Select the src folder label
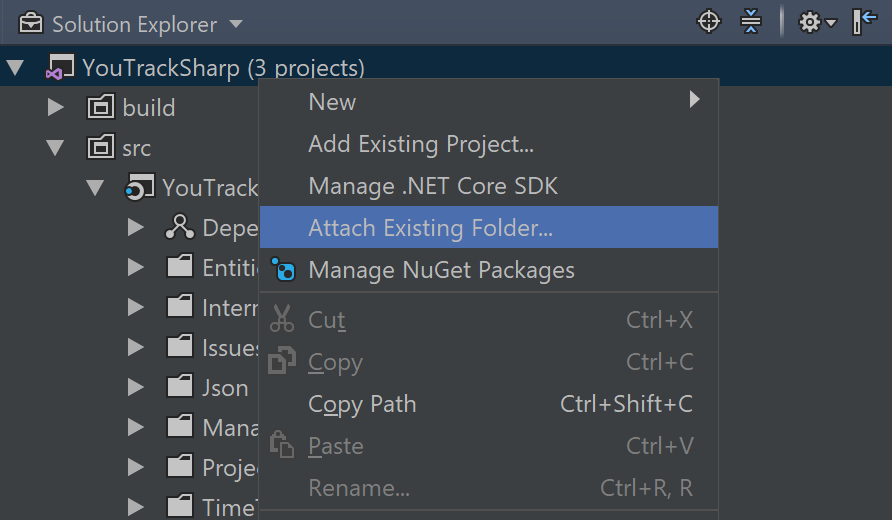The height and width of the screenshot is (520, 892). [137, 148]
